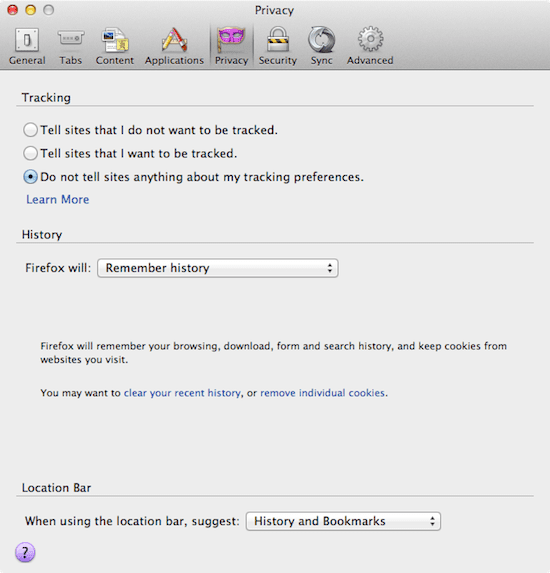550x573 pixels.
Task: Minimize the Privacy window with yellow button
Action: (x=31, y=10)
